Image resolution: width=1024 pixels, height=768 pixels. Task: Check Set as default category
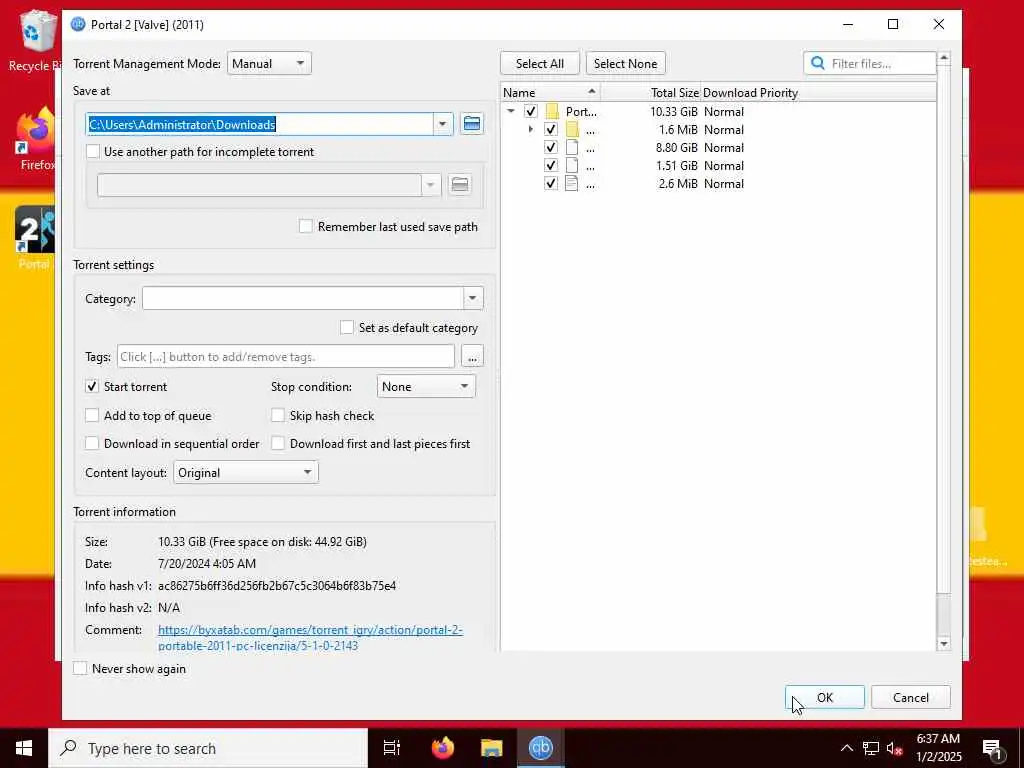[347, 327]
